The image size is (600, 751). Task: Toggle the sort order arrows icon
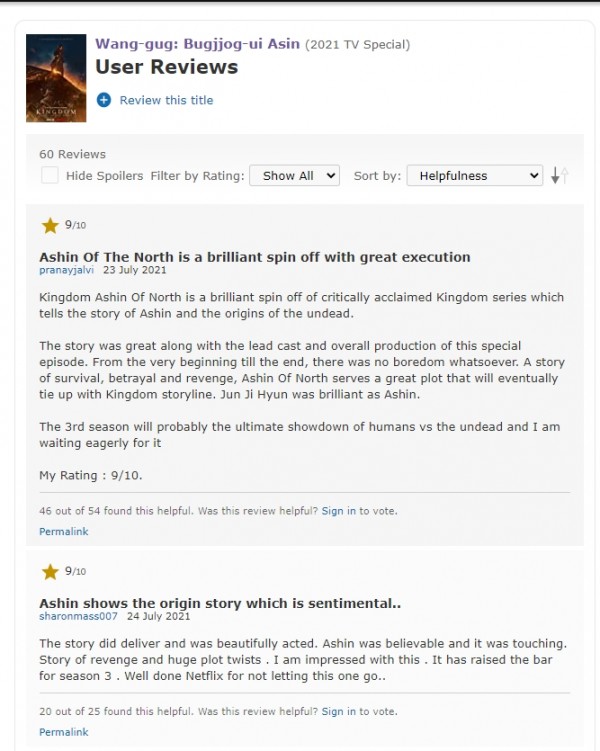559,176
